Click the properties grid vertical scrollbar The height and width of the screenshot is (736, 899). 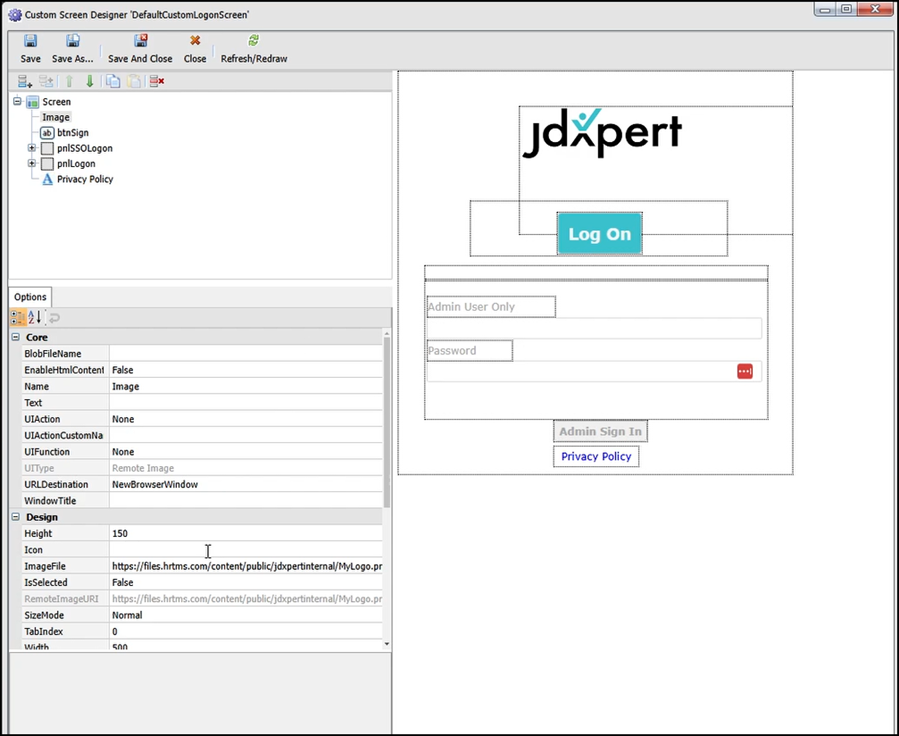tap(387, 450)
